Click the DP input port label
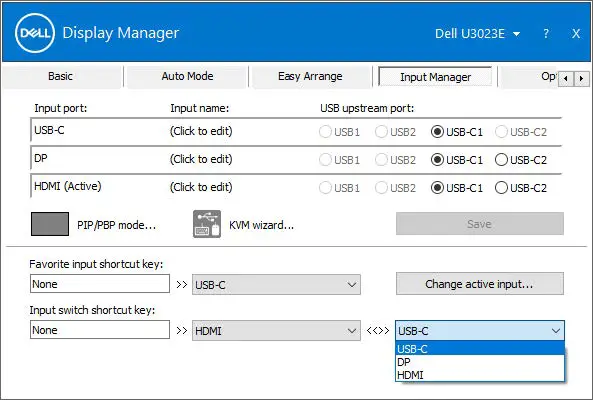Image resolution: width=593 pixels, height=400 pixels. click(x=41, y=158)
